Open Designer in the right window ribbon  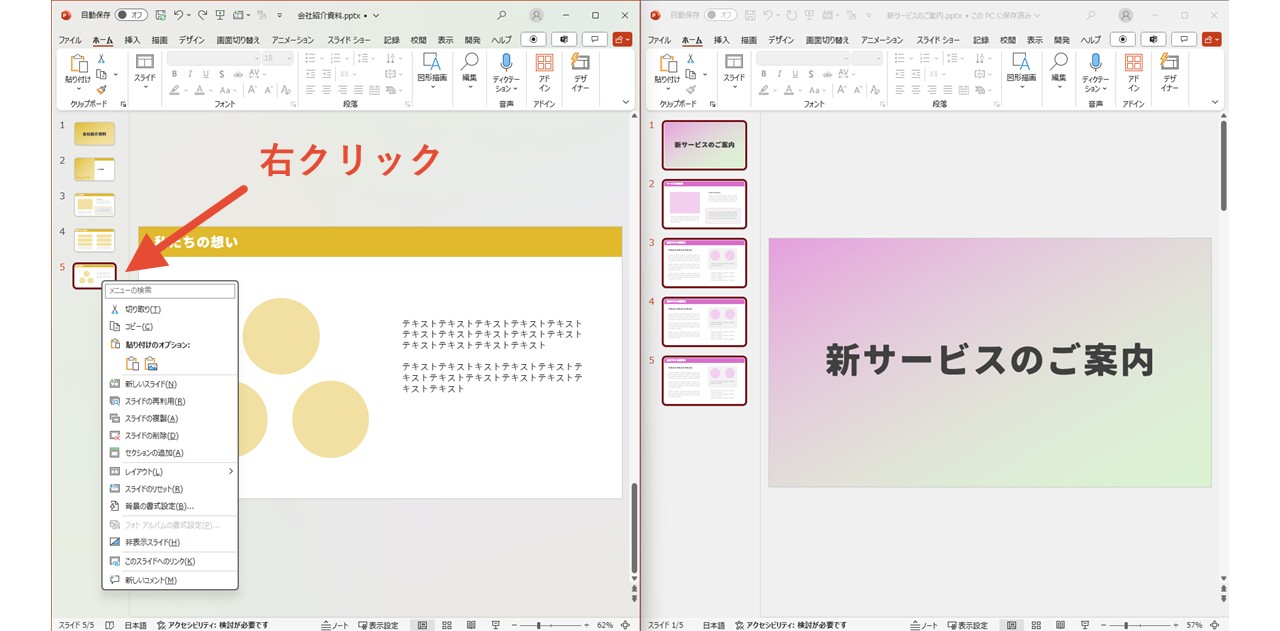click(1169, 72)
